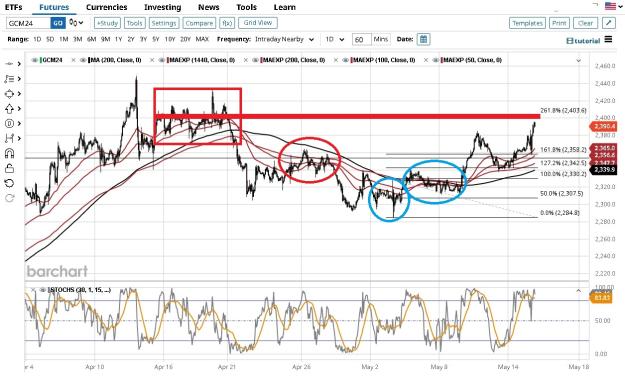Image resolution: width=625 pixels, height=382 pixels.
Task: Click the GCM24 symbol input field
Action: (x=28, y=23)
